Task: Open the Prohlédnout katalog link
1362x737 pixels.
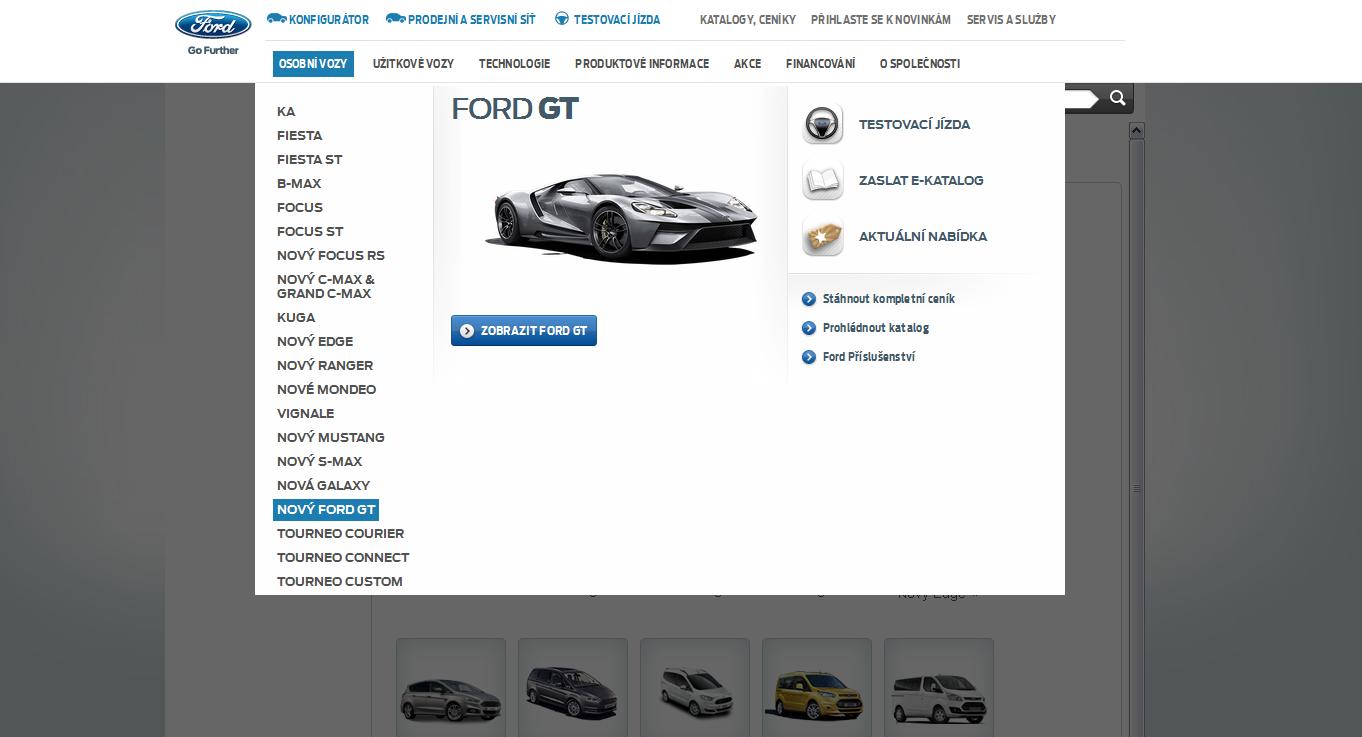Action: (875, 328)
